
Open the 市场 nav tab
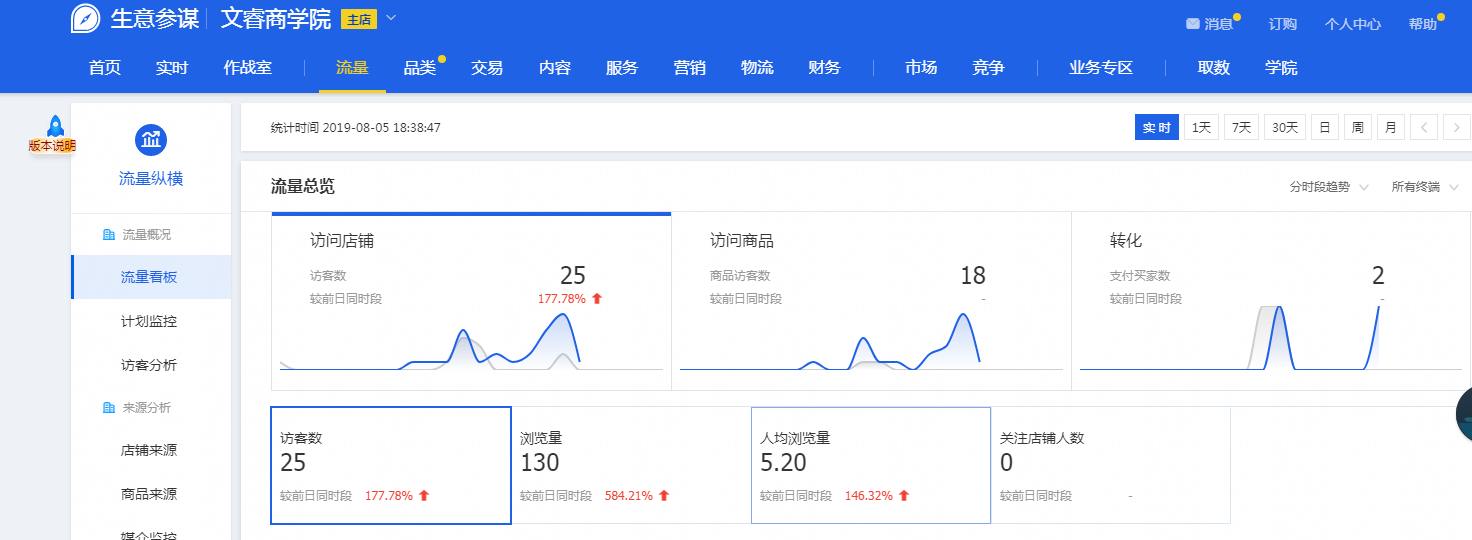point(921,68)
